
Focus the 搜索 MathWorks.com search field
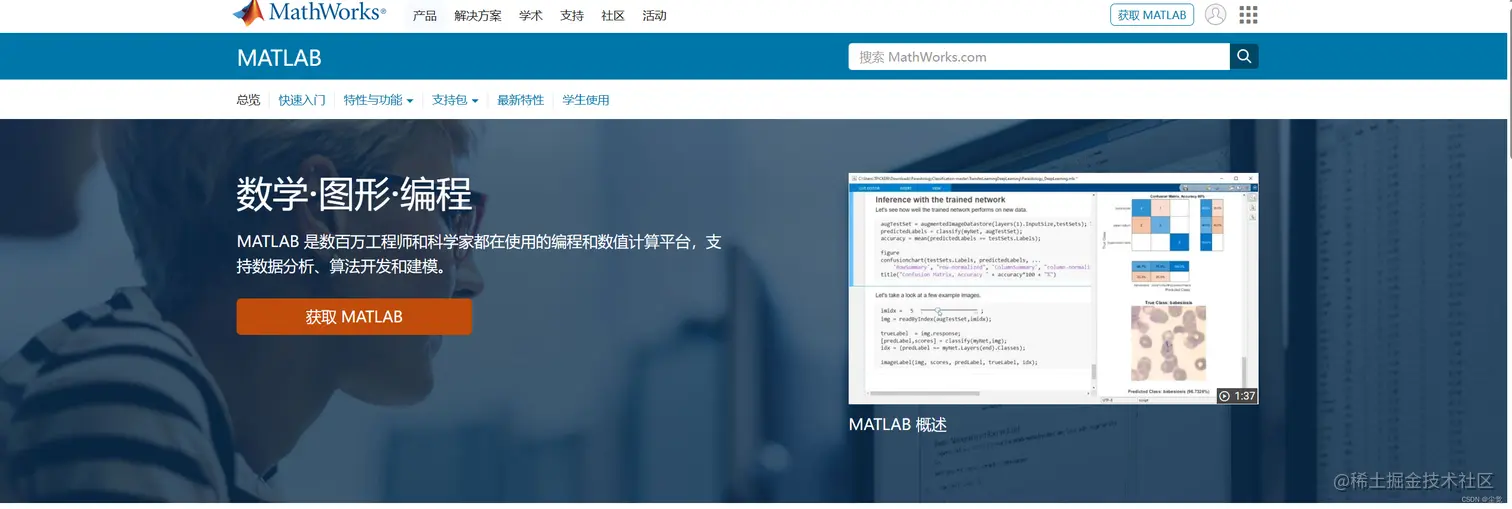click(1039, 57)
